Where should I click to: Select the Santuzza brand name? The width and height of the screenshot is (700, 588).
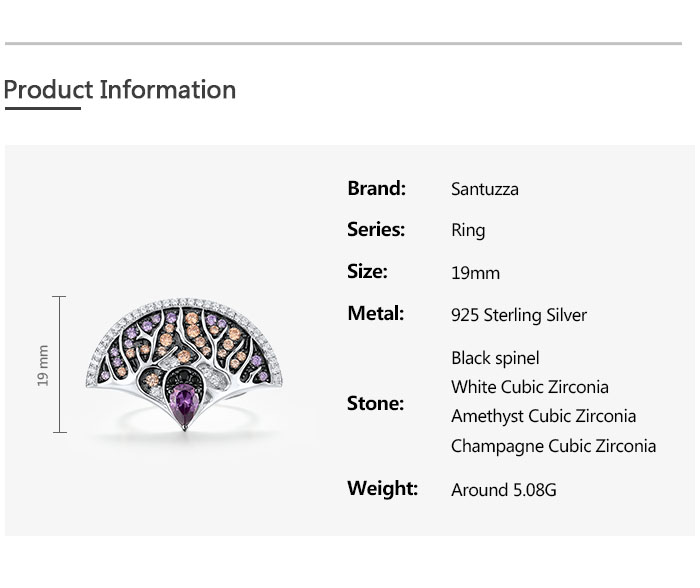(x=485, y=189)
